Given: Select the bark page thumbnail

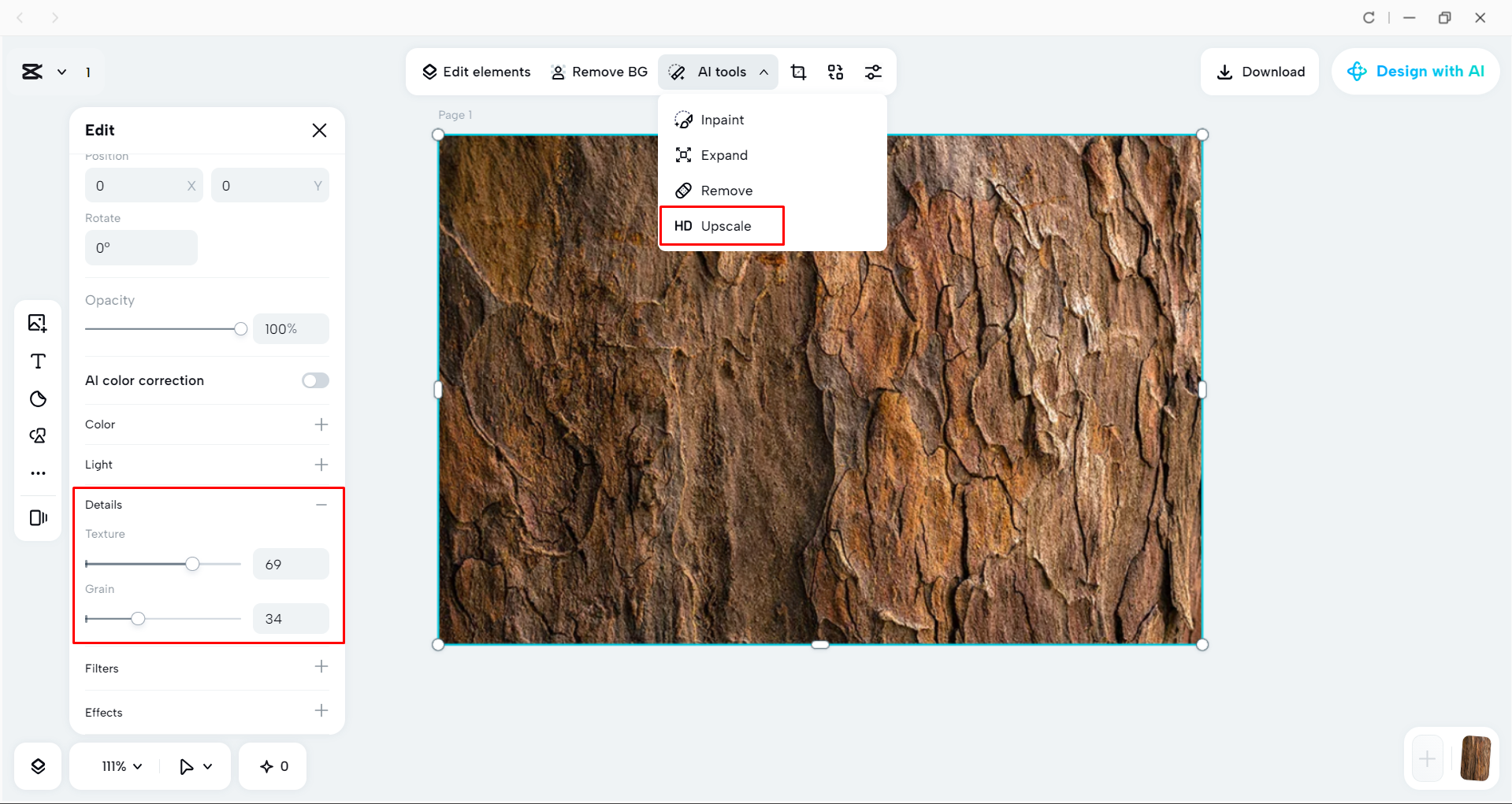Looking at the screenshot, I should pos(1475,758).
